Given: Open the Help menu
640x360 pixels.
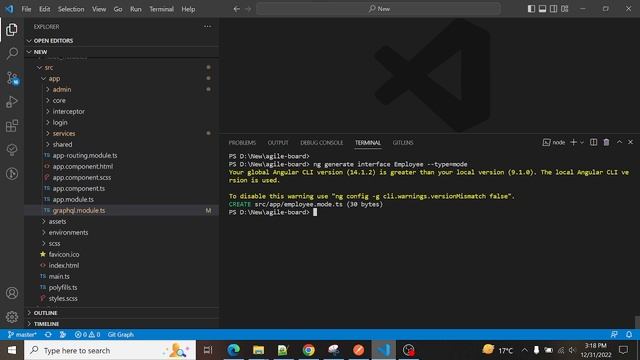Looking at the screenshot, I should coord(188,9).
